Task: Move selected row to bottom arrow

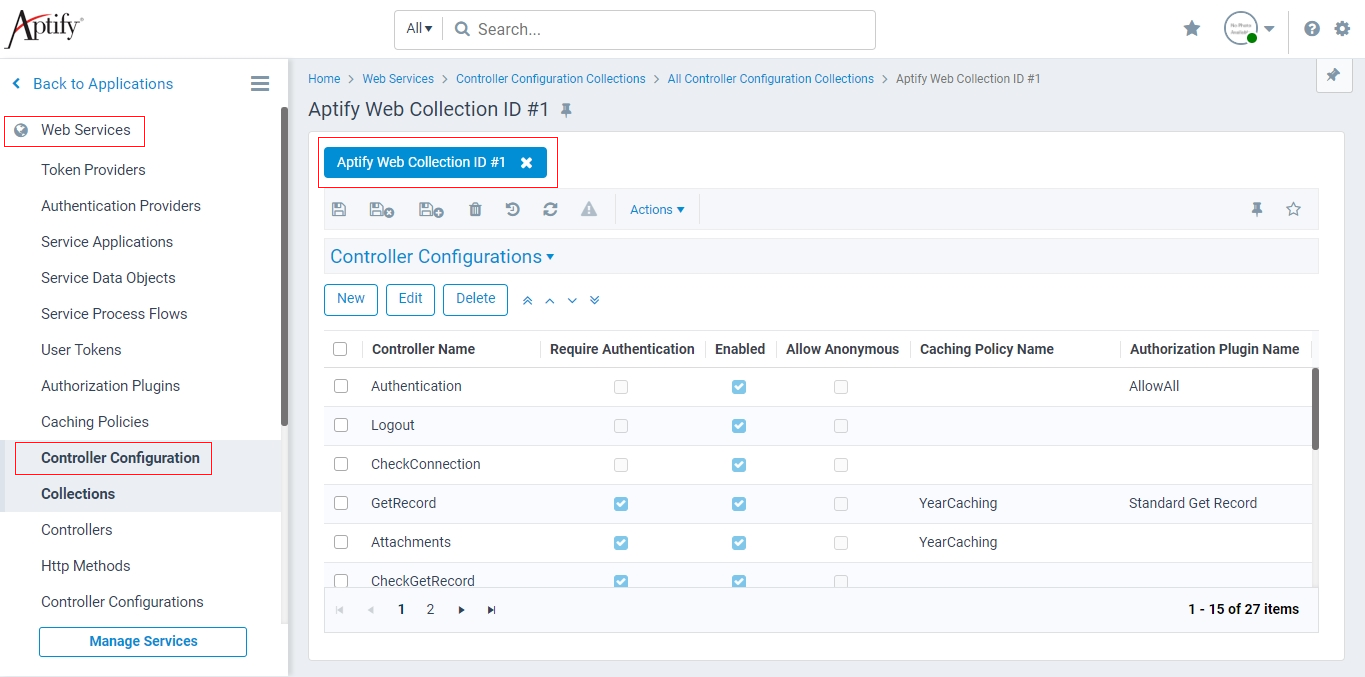Action: tap(594, 300)
